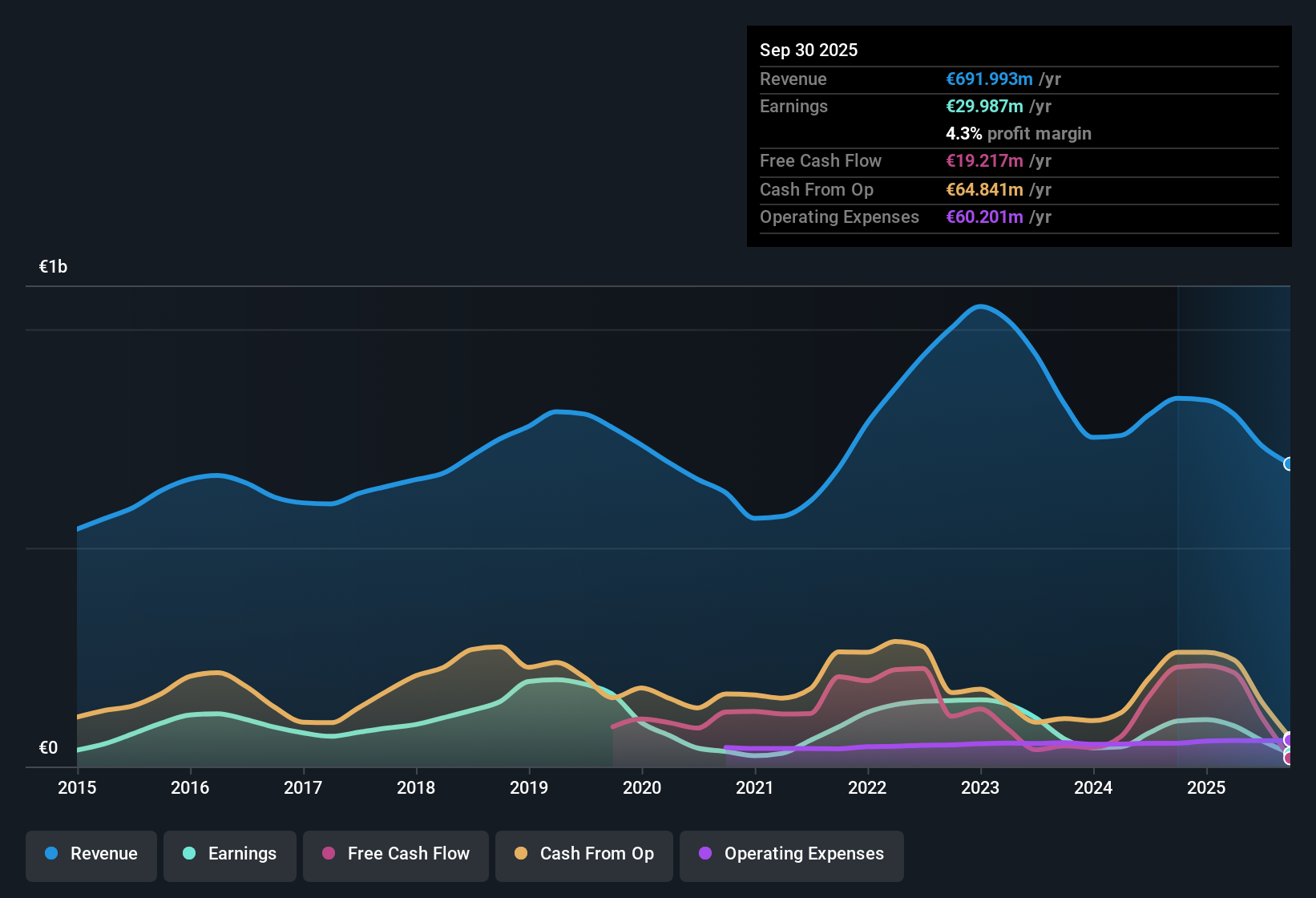The height and width of the screenshot is (898, 1316).
Task: Click the cash flow endpoint marker near 2025
Action: (x=1289, y=758)
